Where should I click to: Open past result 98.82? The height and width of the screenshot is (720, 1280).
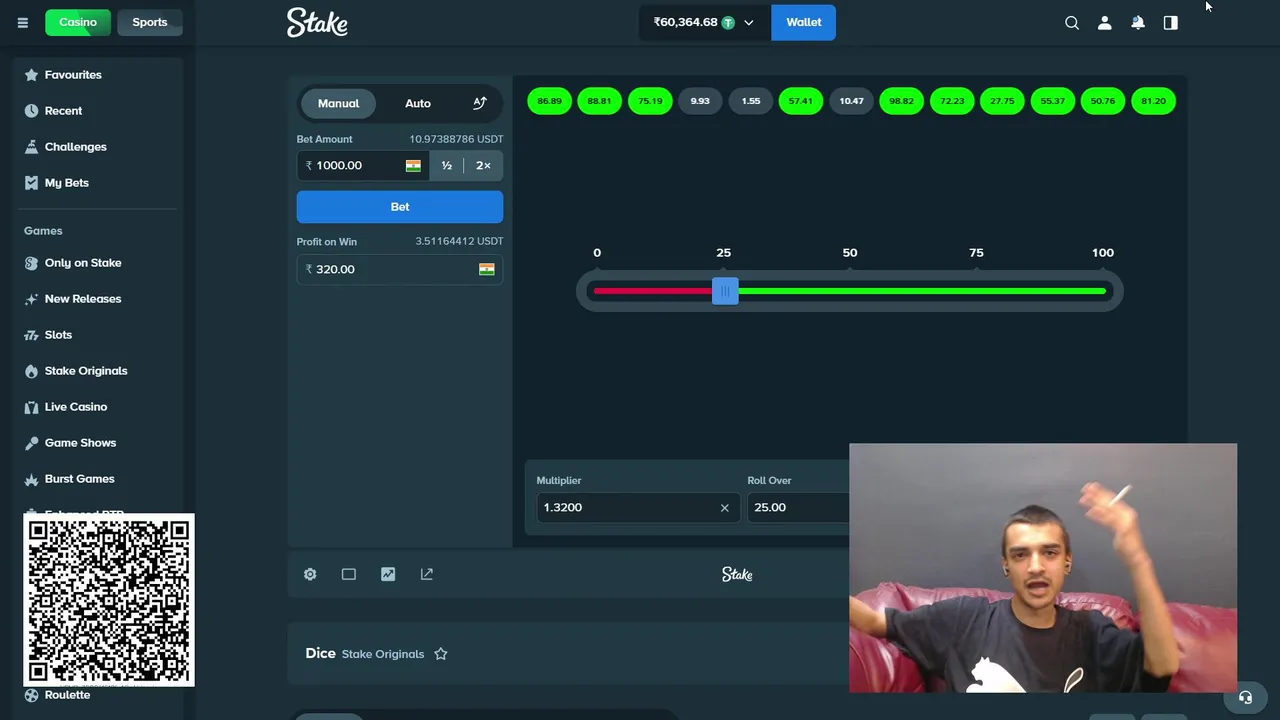(901, 101)
